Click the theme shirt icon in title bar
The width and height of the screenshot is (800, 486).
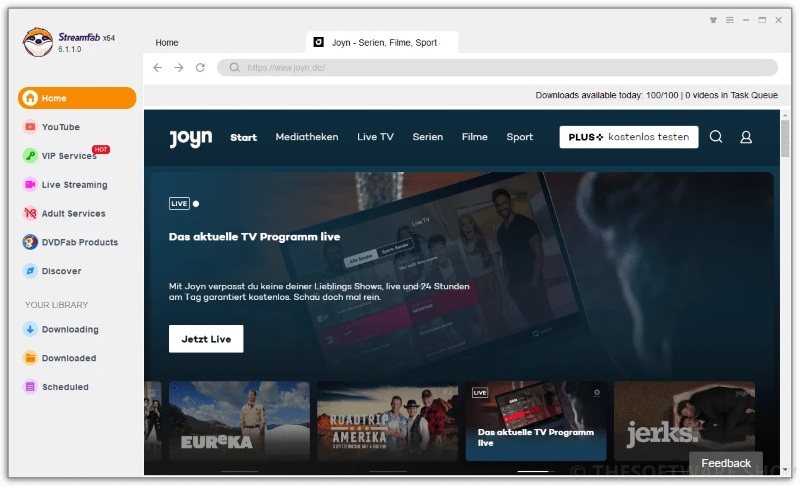click(713, 20)
